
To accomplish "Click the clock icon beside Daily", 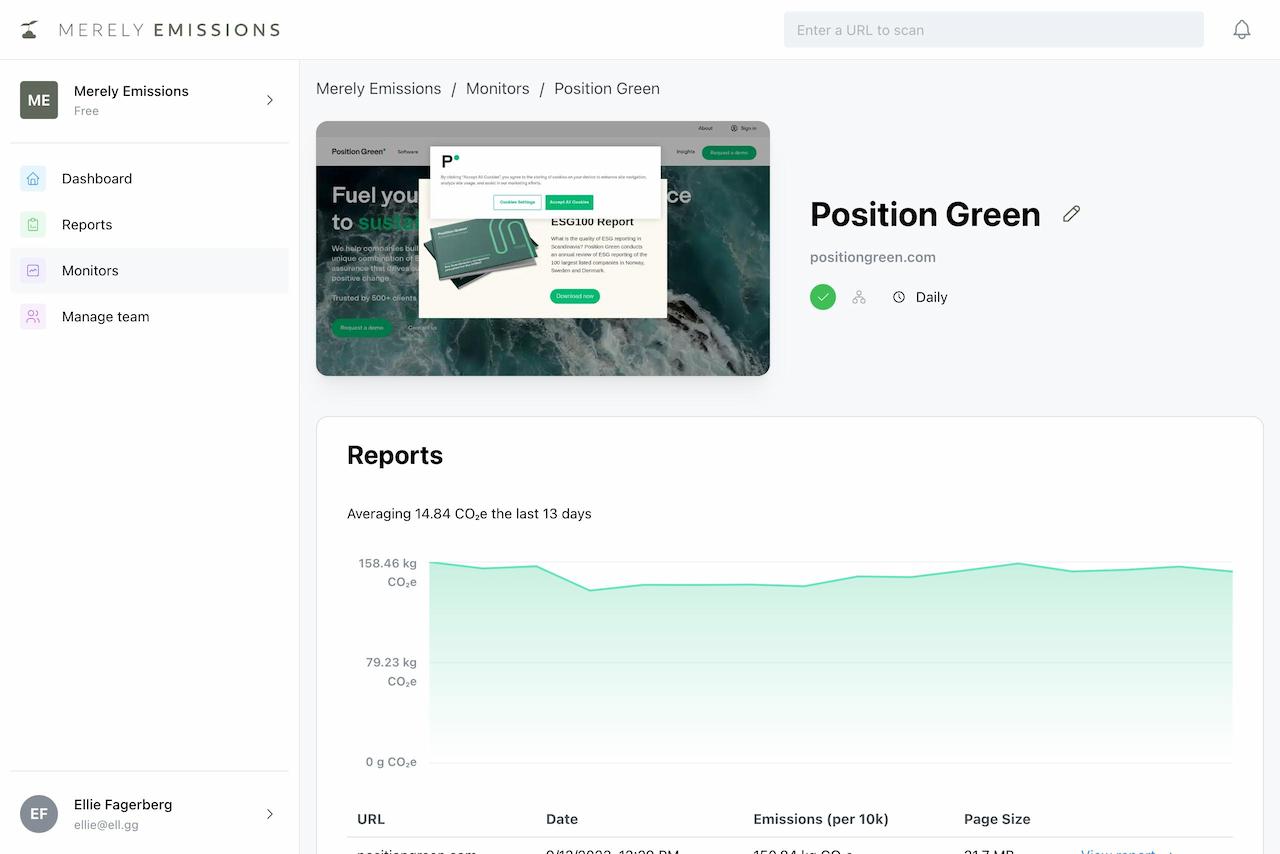I will tap(899, 297).
